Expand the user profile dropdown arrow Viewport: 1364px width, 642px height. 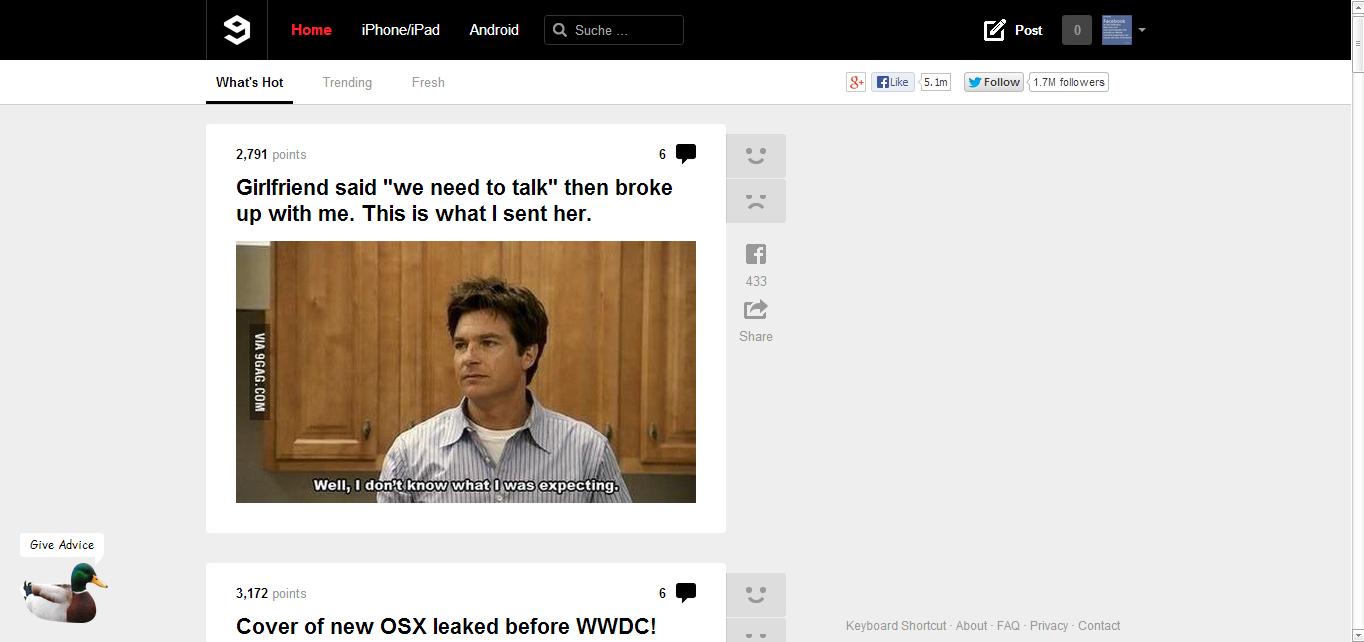pyautogui.click(x=1142, y=30)
